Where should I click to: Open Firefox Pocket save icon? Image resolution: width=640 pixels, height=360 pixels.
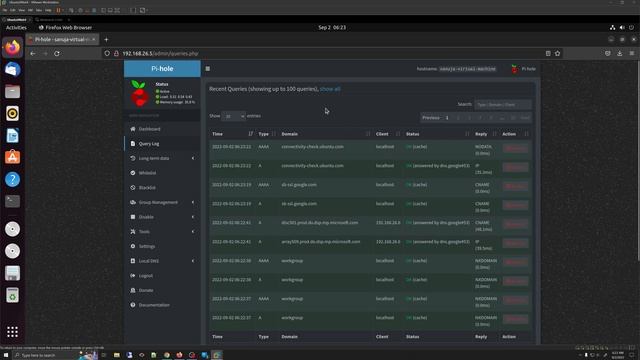tap(608, 53)
